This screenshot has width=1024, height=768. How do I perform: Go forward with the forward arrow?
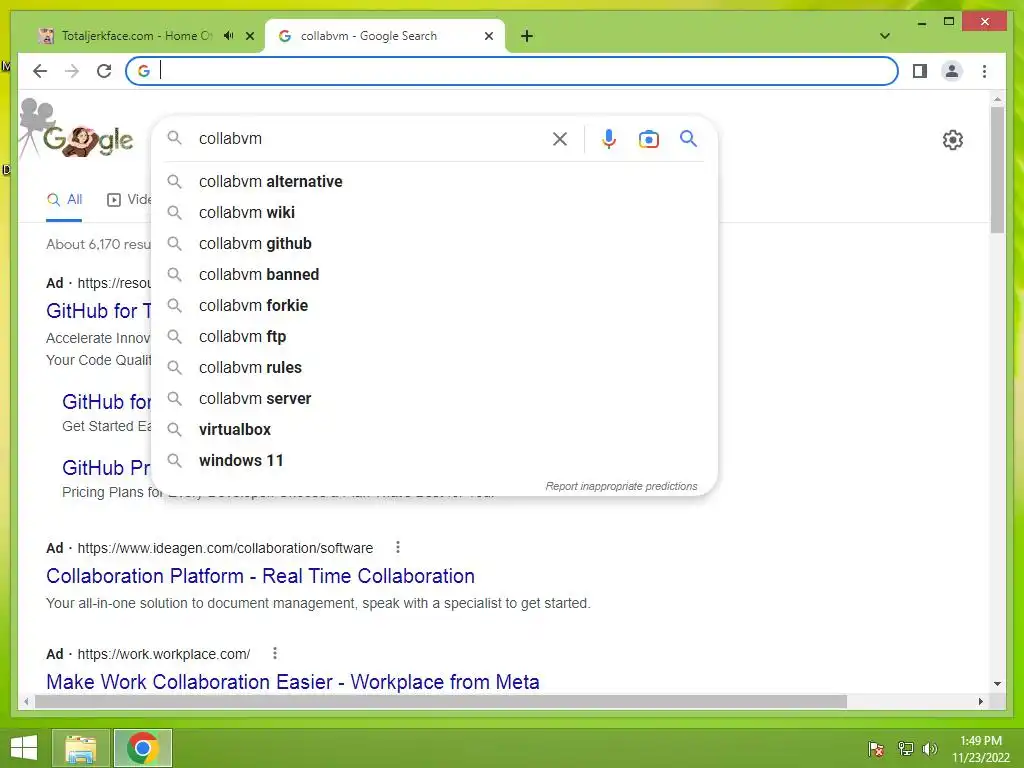[72, 71]
